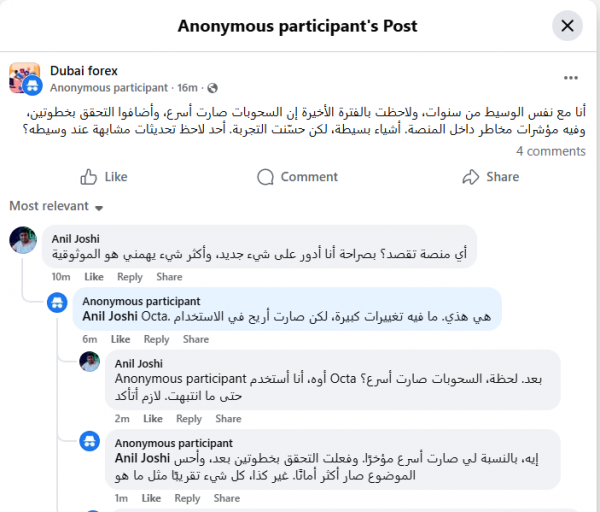Click the thumbs-up Like icon on post
This screenshot has width=600, height=512.
click(x=88, y=177)
